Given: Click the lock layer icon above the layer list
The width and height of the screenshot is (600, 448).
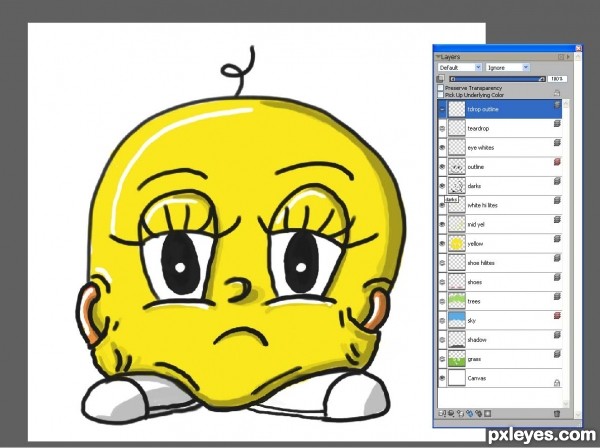Looking at the screenshot, I should (x=557, y=93).
